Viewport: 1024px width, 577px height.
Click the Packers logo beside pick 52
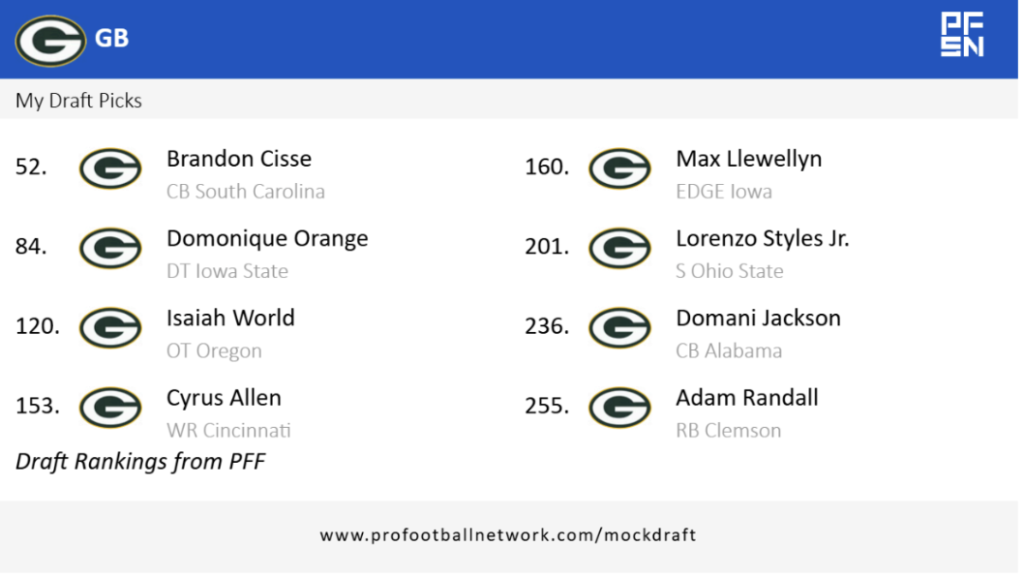click(110, 168)
